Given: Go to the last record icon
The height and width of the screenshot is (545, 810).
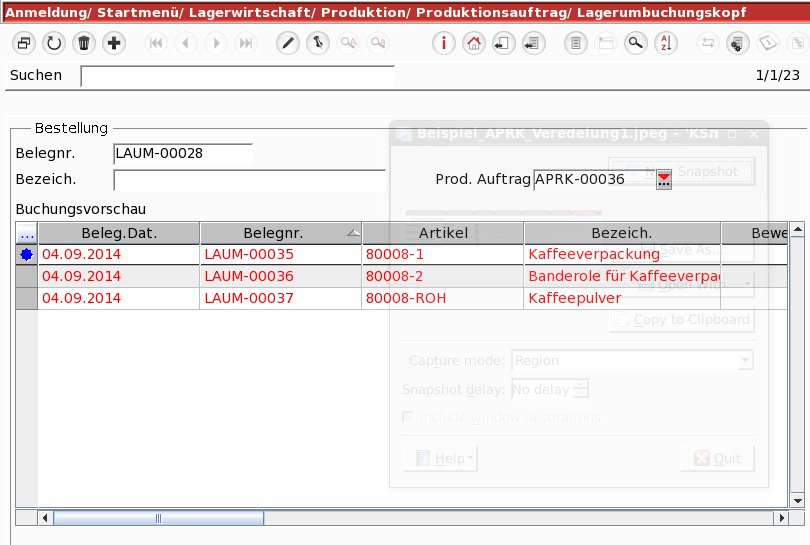Looking at the screenshot, I should 246,43.
